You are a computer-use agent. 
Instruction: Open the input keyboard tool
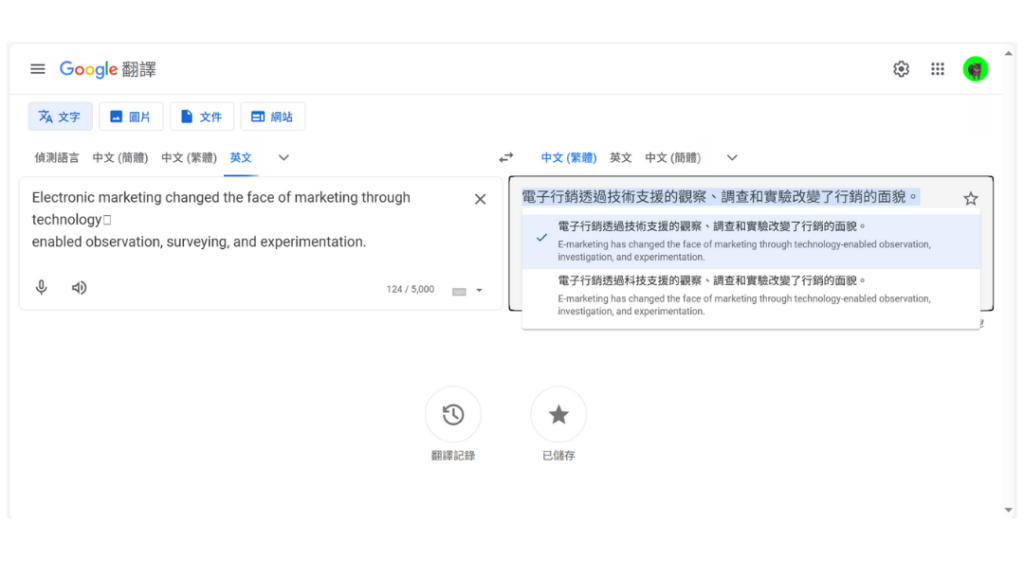pos(459,291)
